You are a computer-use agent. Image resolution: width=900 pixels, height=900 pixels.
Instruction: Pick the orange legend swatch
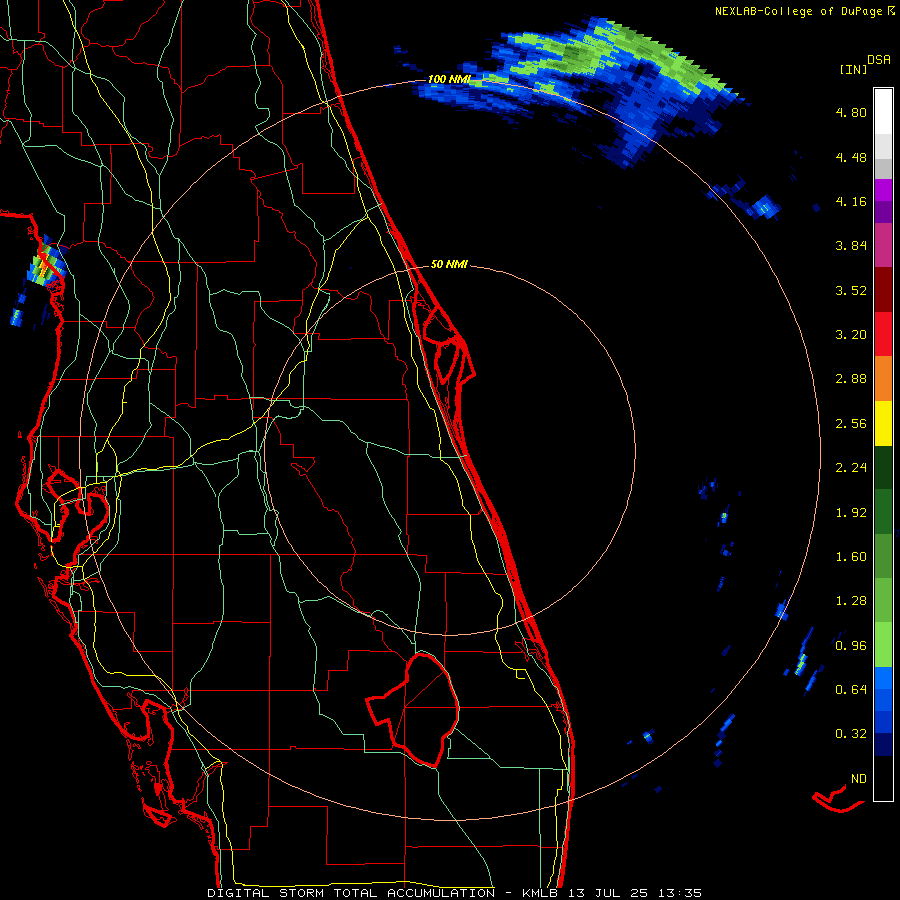(883, 379)
